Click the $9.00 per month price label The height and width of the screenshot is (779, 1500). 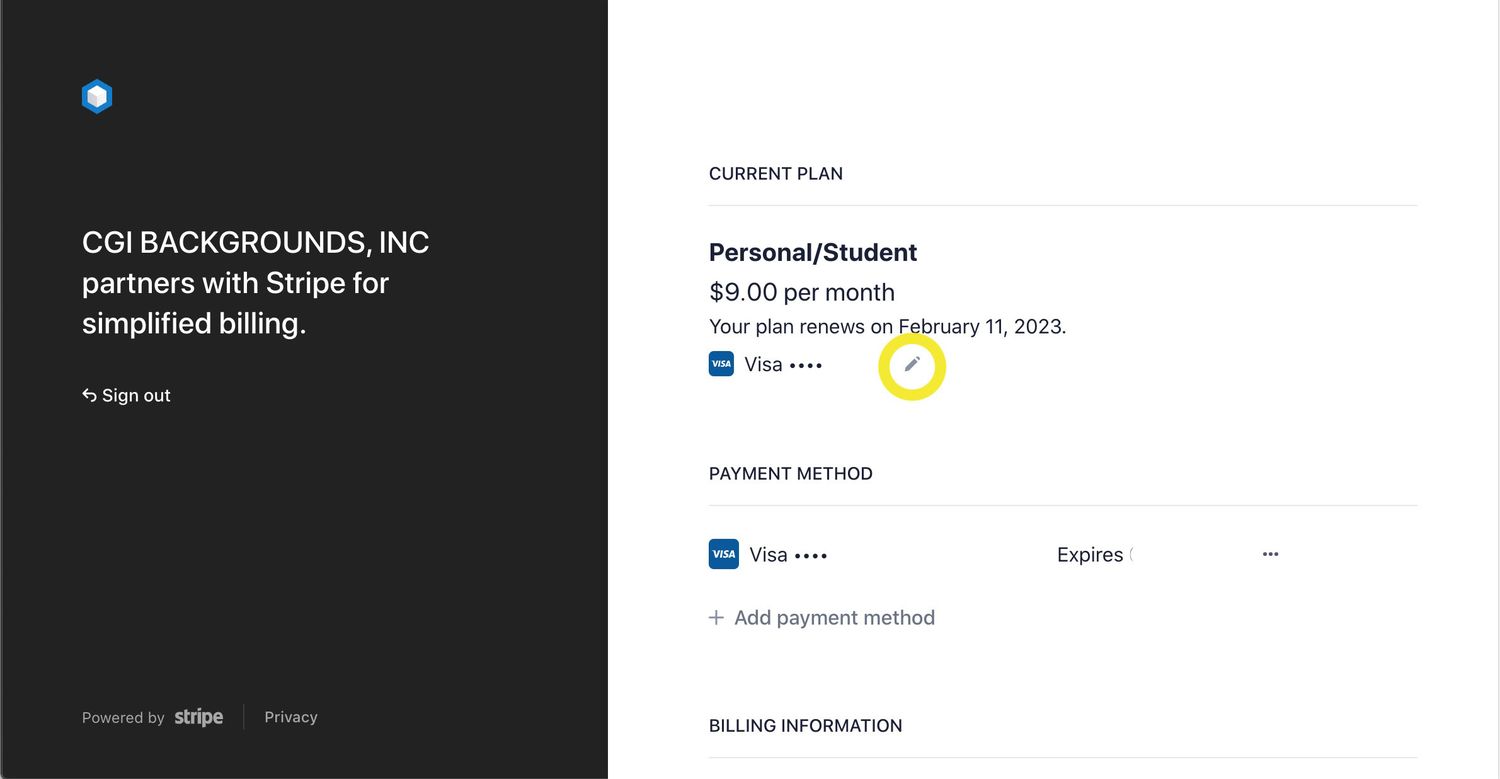tap(801, 292)
